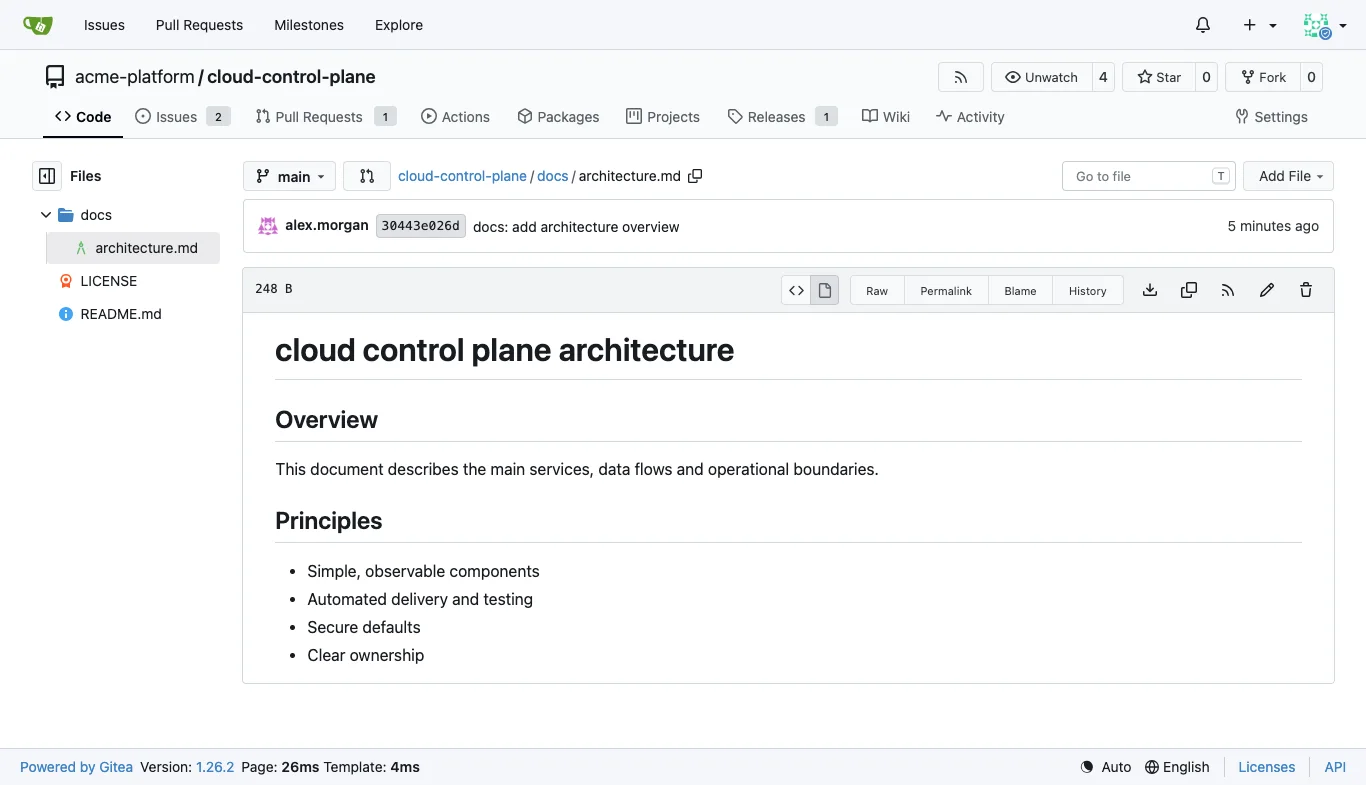Delete file with trash icon

click(1306, 290)
